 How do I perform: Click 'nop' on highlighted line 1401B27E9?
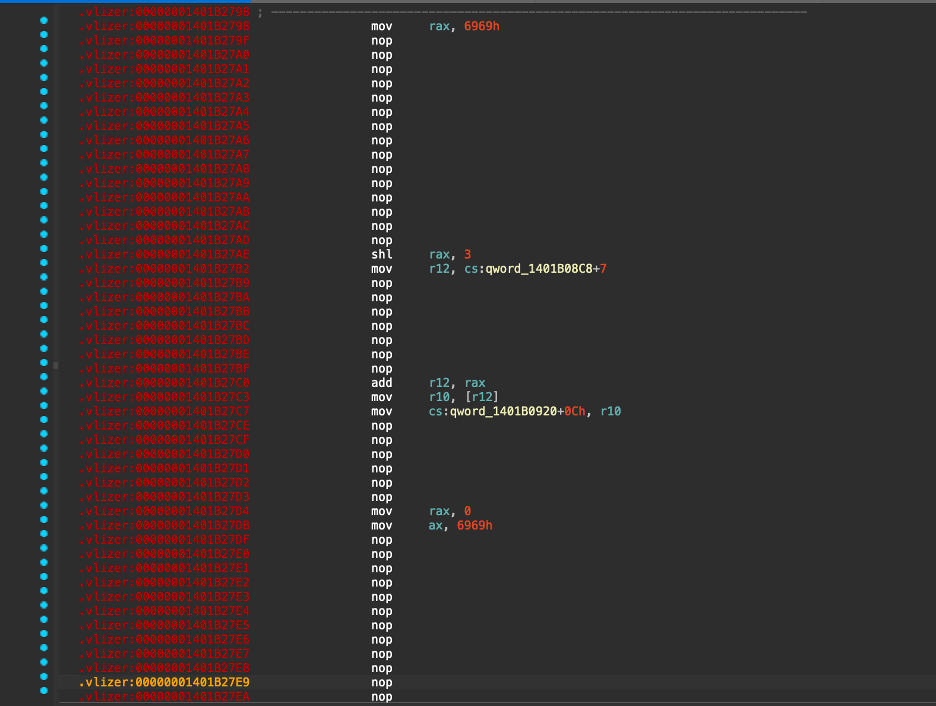click(x=381, y=682)
